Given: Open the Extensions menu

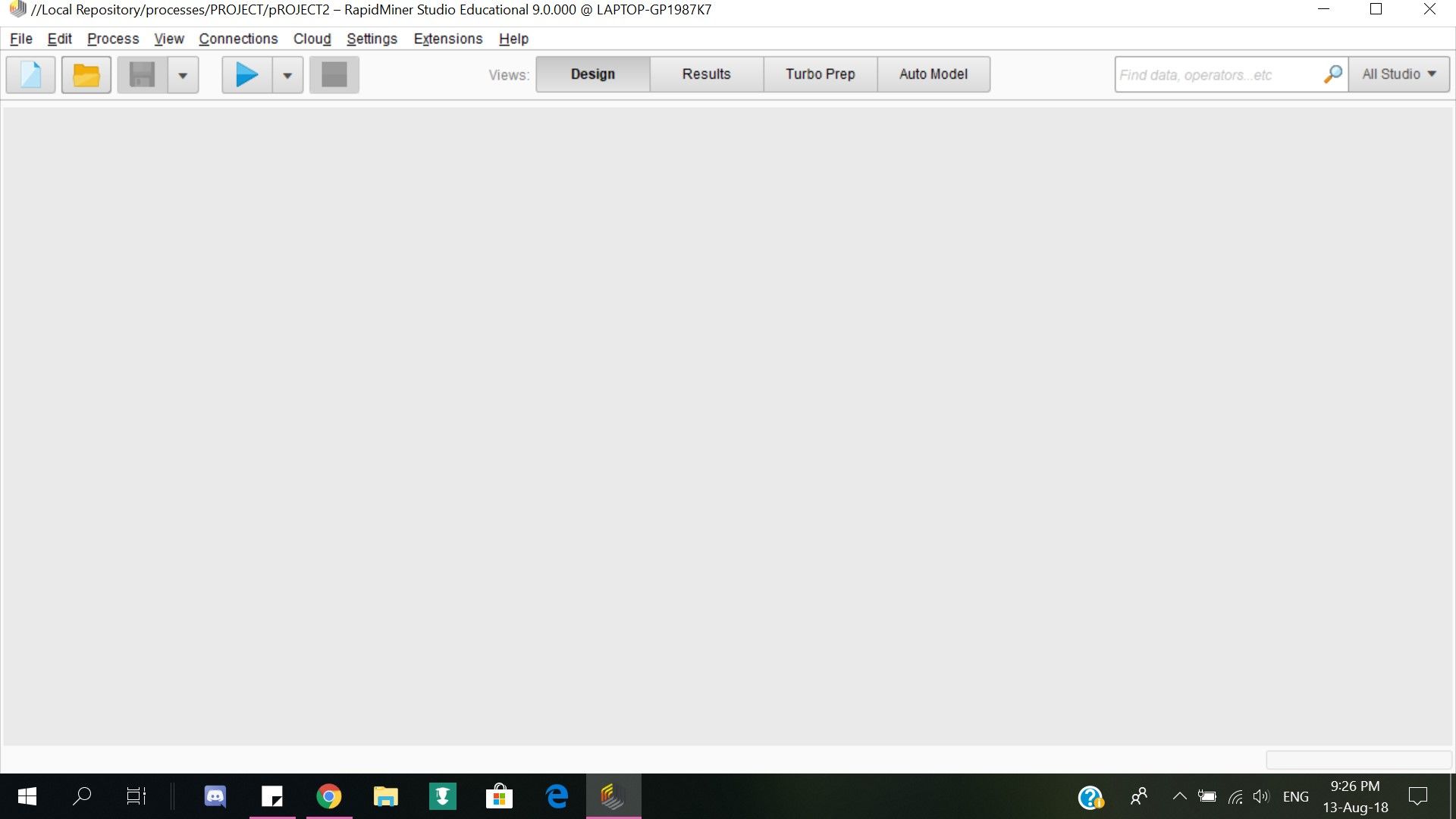Looking at the screenshot, I should pyautogui.click(x=447, y=39).
